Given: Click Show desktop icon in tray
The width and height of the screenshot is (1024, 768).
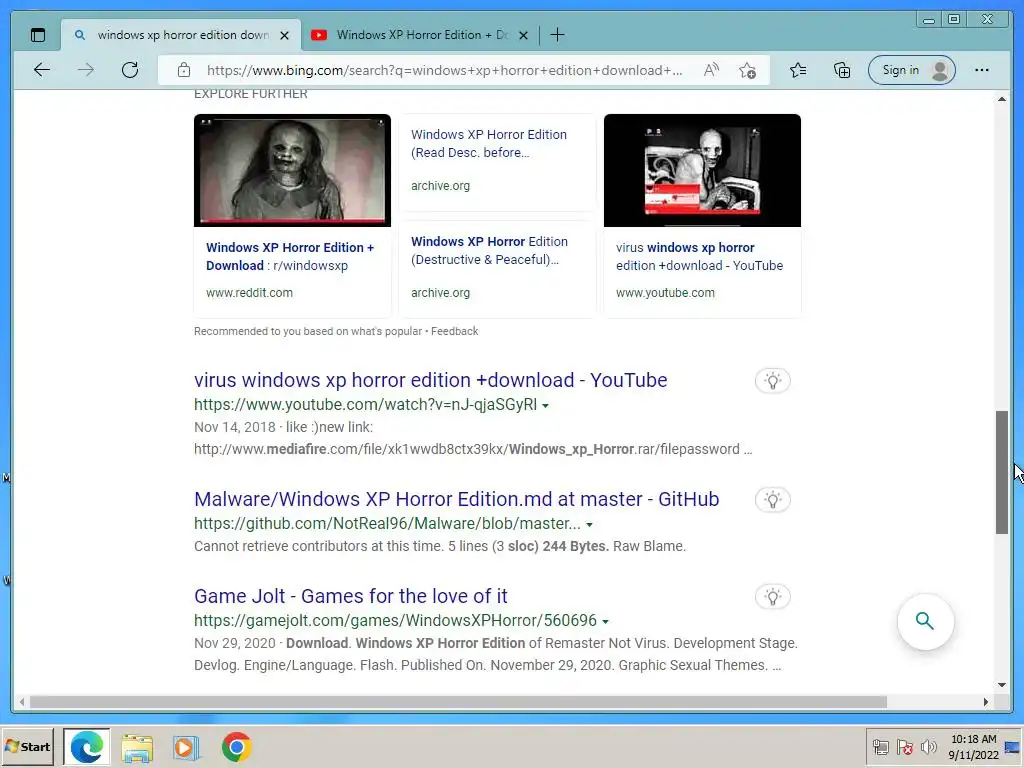Looking at the screenshot, I should tap(1013, 747).
